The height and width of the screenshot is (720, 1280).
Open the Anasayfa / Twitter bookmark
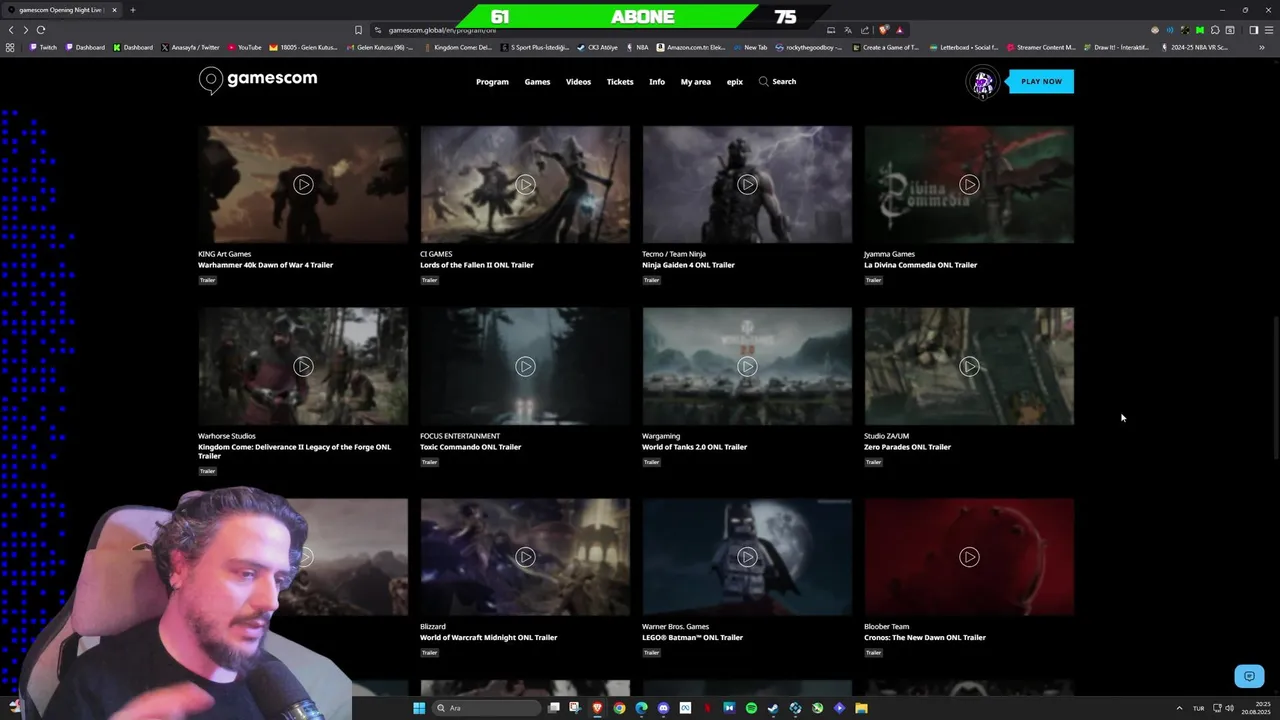pos(190,47)
